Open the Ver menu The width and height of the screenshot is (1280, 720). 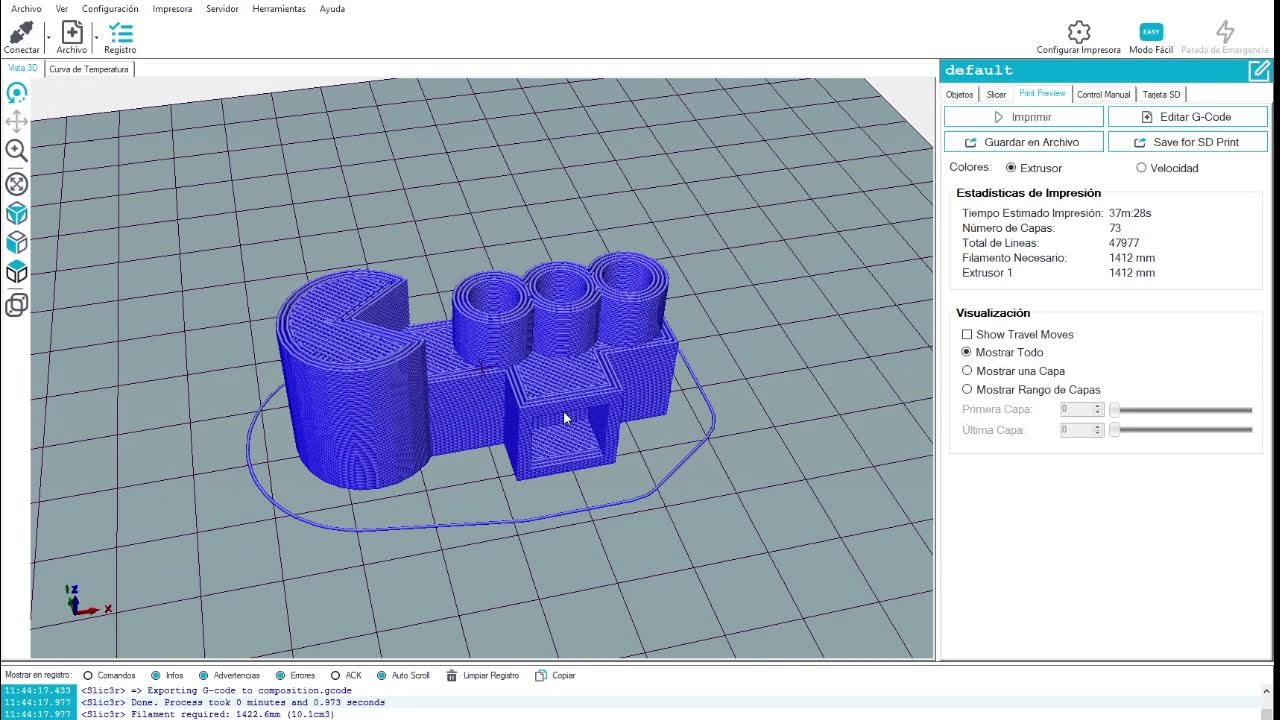[62, 9]
